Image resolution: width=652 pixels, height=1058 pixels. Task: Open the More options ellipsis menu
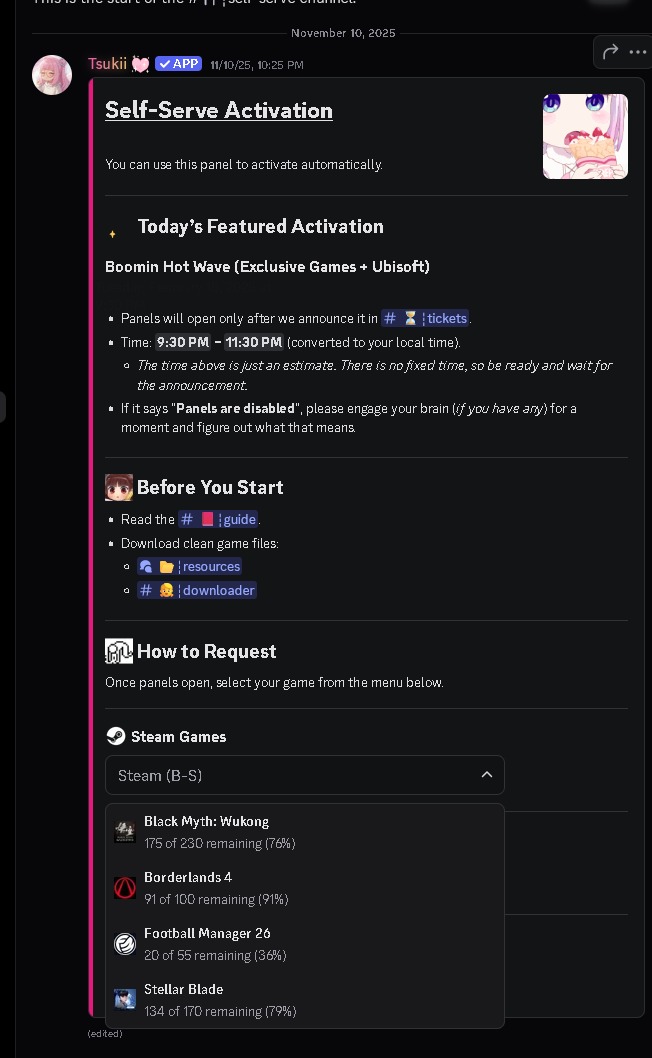[x=638, y=52]
